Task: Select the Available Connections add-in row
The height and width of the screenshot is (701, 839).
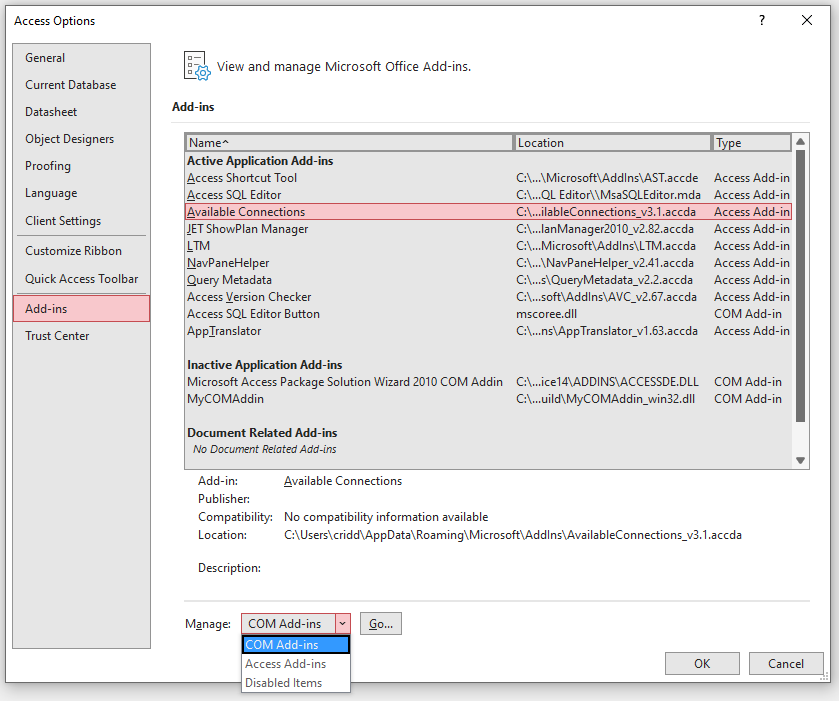Action: pos(488,212)
